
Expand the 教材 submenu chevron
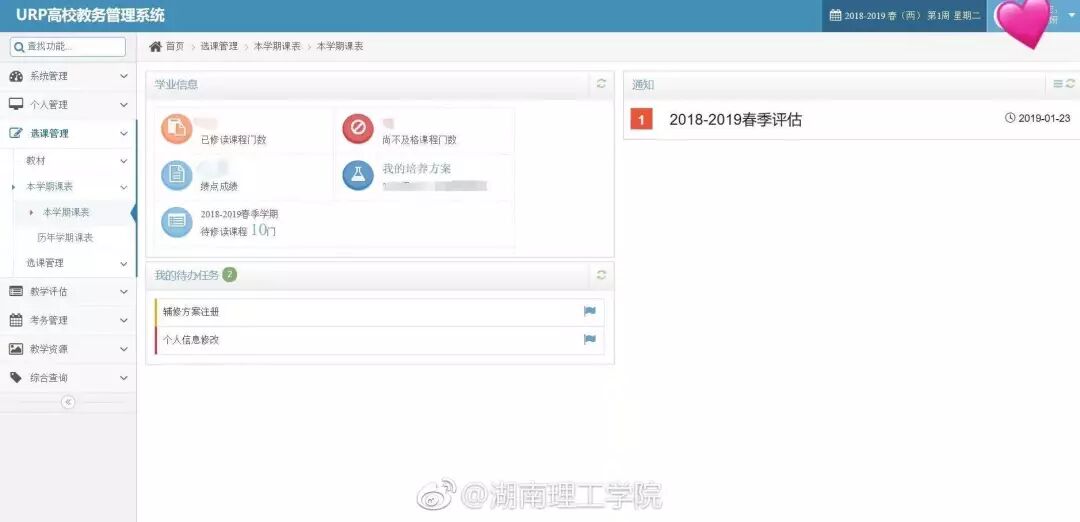point(124,160)
